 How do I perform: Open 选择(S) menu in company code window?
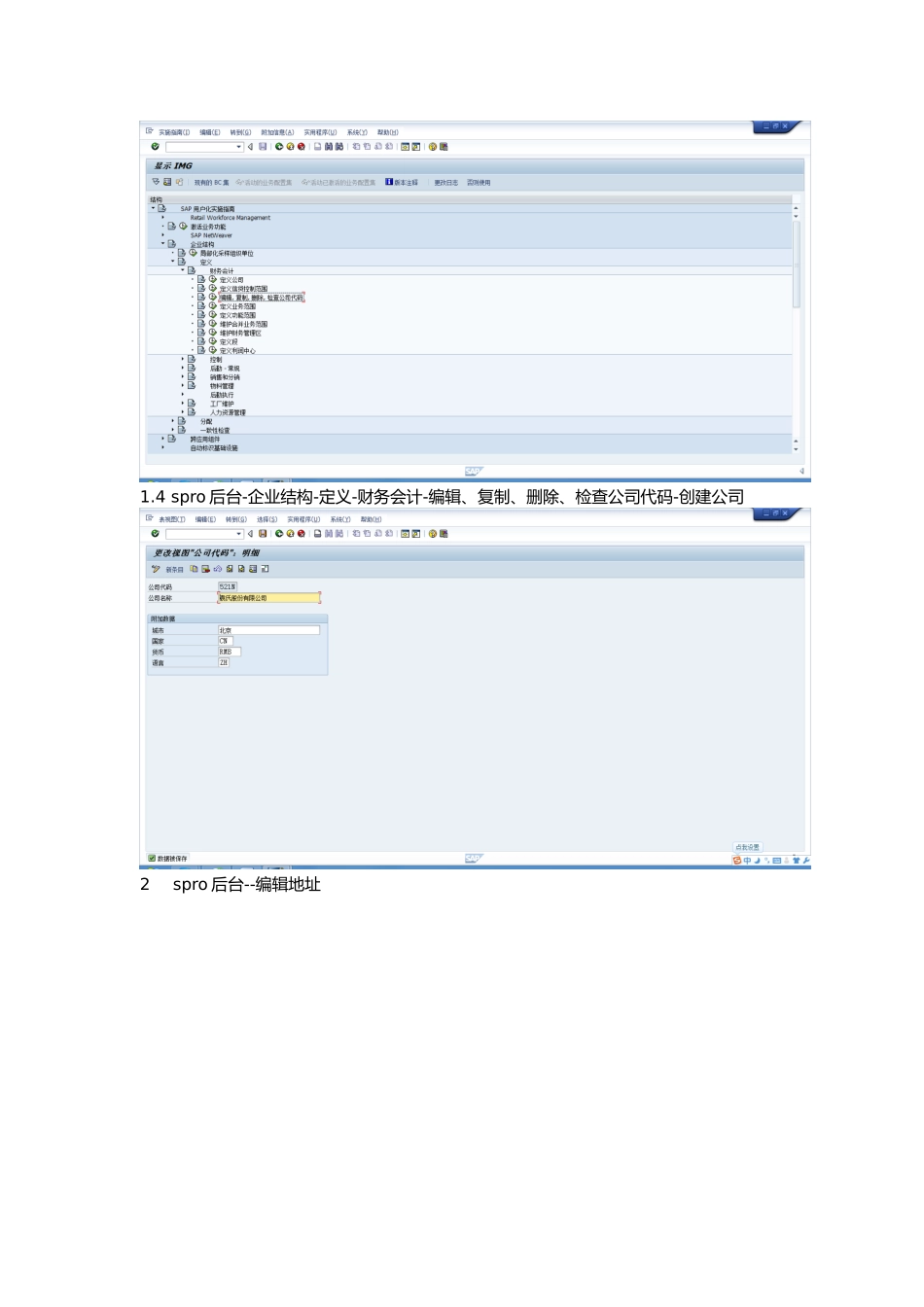pos(267,519)
